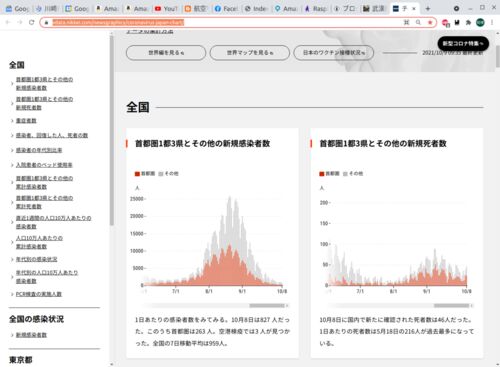Switch to the Inde tab
The width and height of the screenshot is (500, 367).
(x=256, y=9)
